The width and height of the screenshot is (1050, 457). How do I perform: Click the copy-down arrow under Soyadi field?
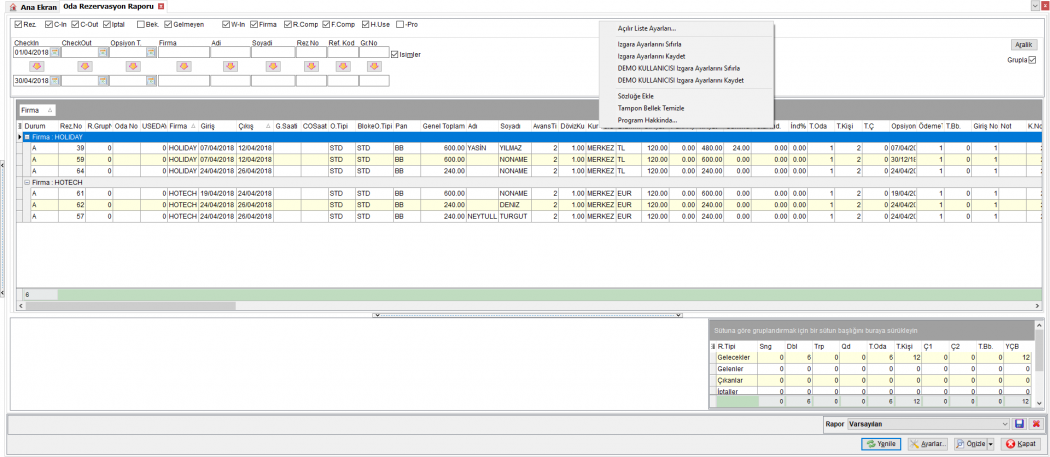click(273, 66)
